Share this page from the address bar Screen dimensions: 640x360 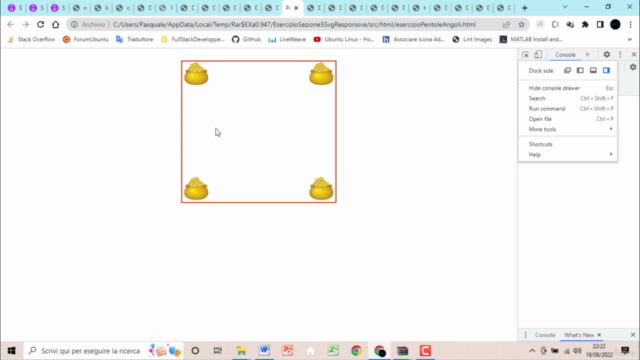click(507, 24)
